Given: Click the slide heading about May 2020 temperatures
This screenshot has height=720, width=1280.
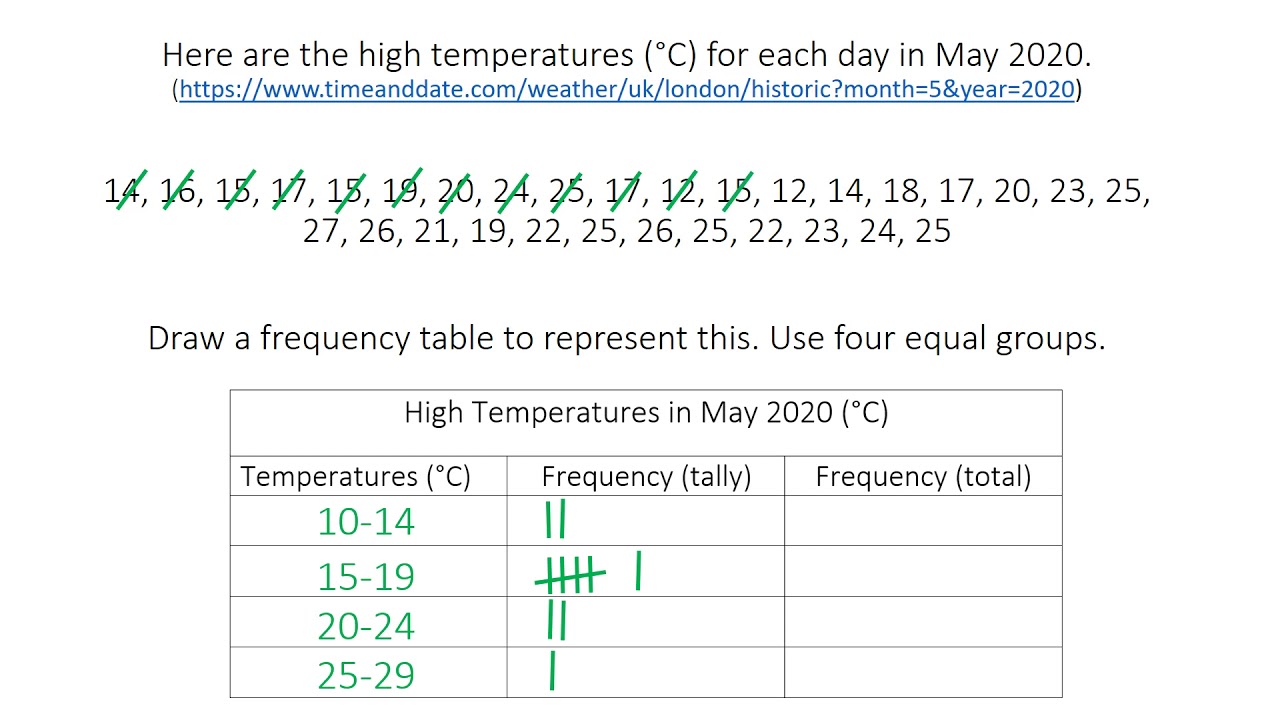Looking at the screenshot, I should [626, 54].
